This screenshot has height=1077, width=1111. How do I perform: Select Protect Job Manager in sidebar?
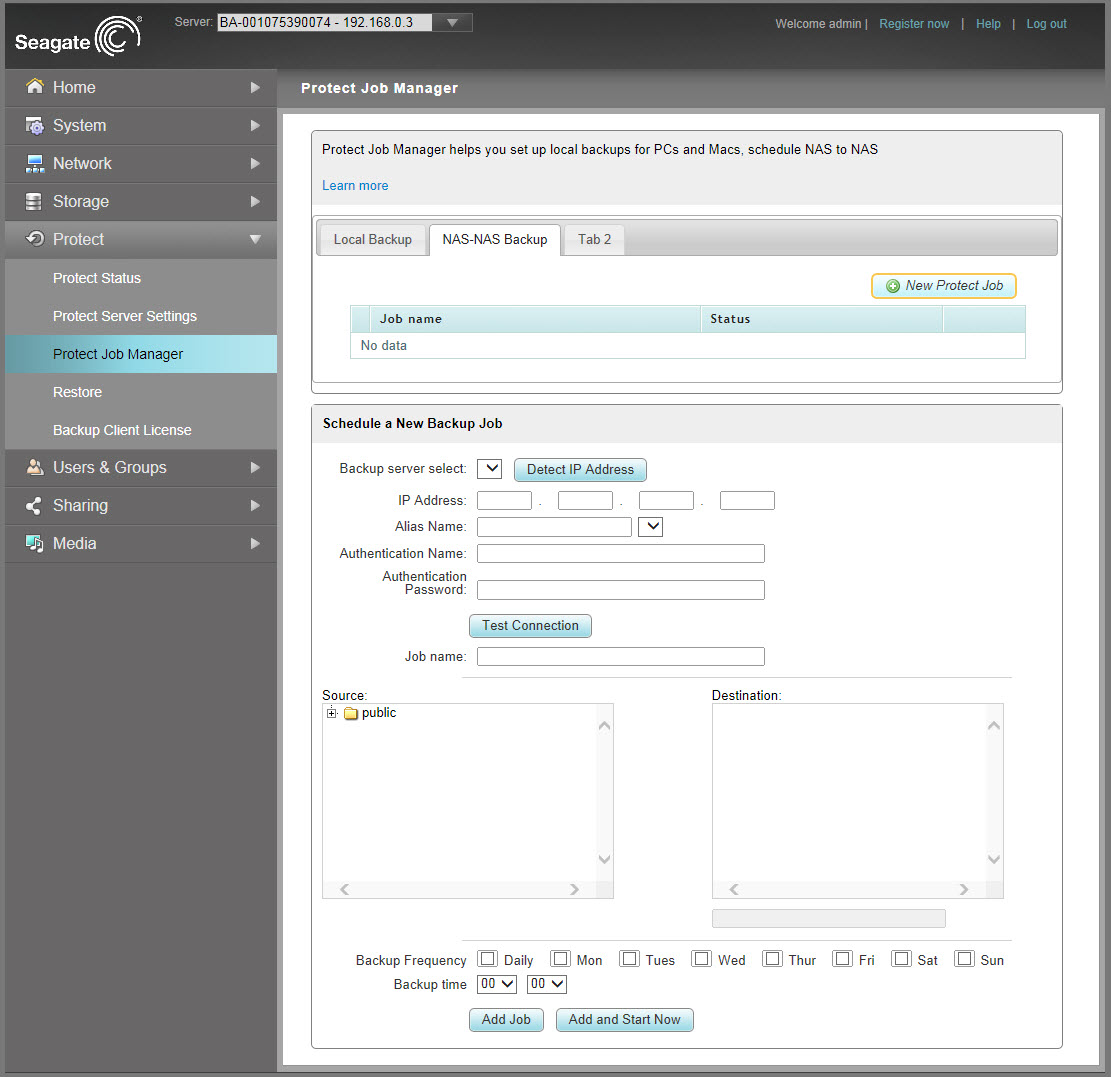point(141,354)
